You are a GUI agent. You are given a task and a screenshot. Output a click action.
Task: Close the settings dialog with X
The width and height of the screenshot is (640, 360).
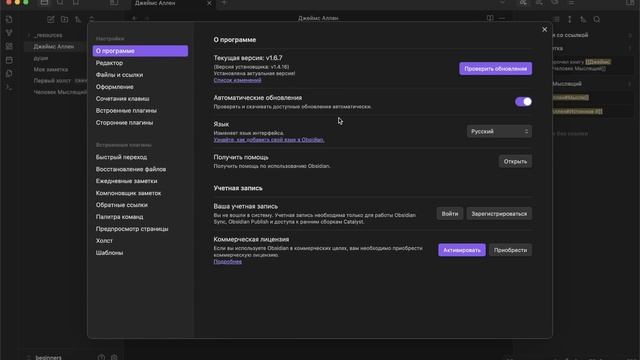tap(544, 29)
